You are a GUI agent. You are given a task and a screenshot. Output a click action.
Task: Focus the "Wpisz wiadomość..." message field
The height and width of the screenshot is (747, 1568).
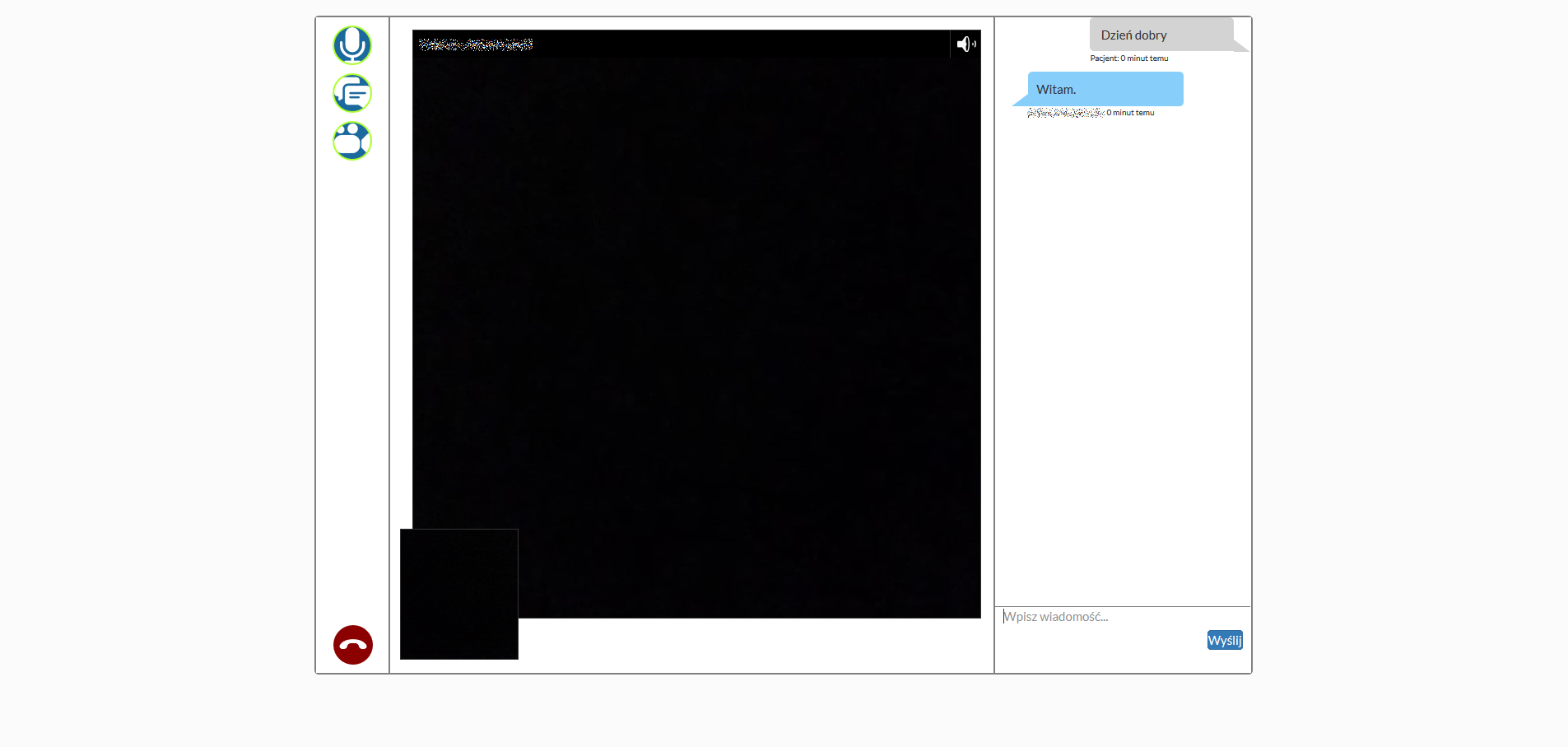coord(1103,617)
